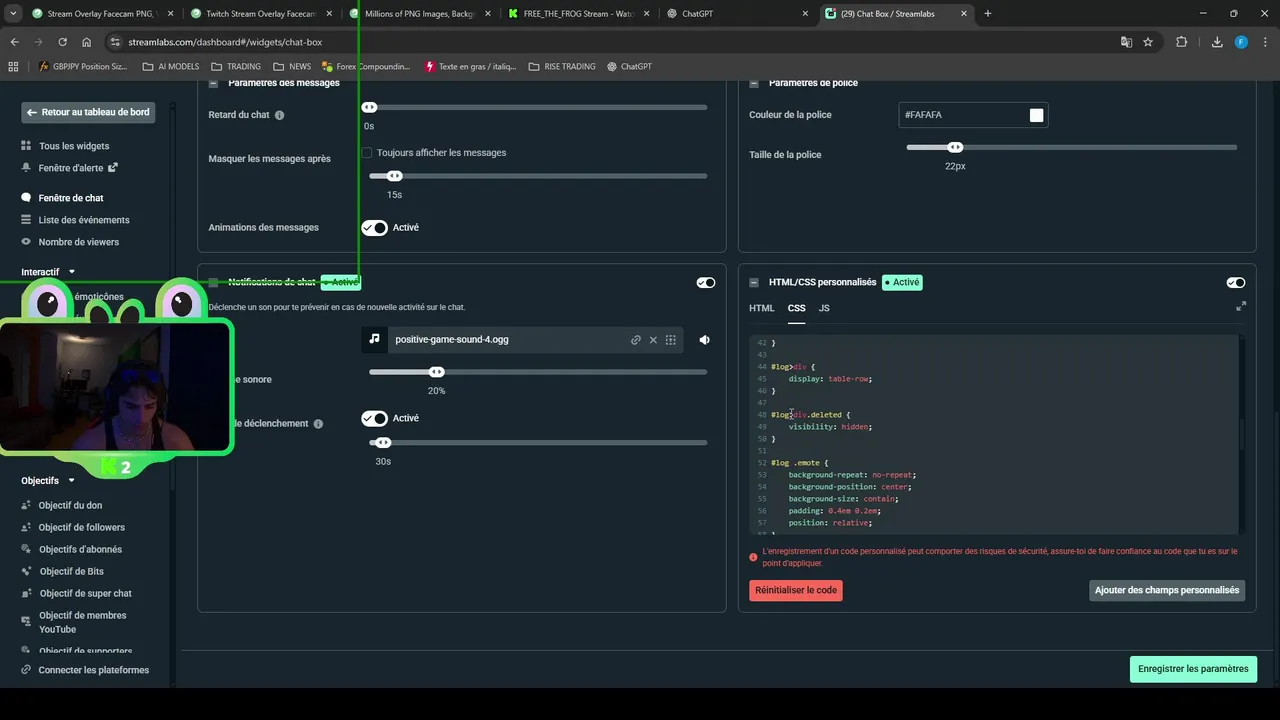Toggle HTML/CSS personnalisés switch
1280x720 pixels.
click(1236, 283)
